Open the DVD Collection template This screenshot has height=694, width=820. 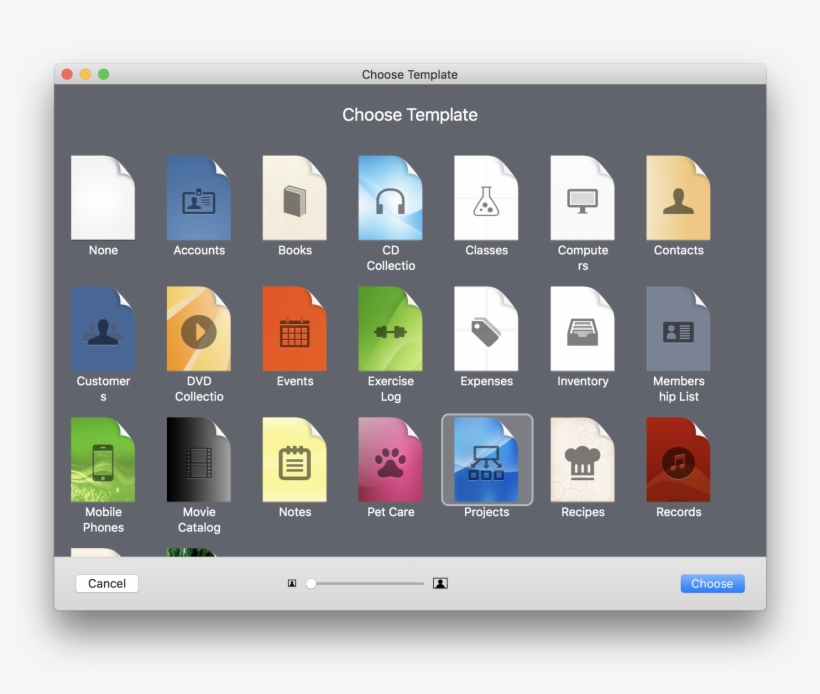[199, 327]
